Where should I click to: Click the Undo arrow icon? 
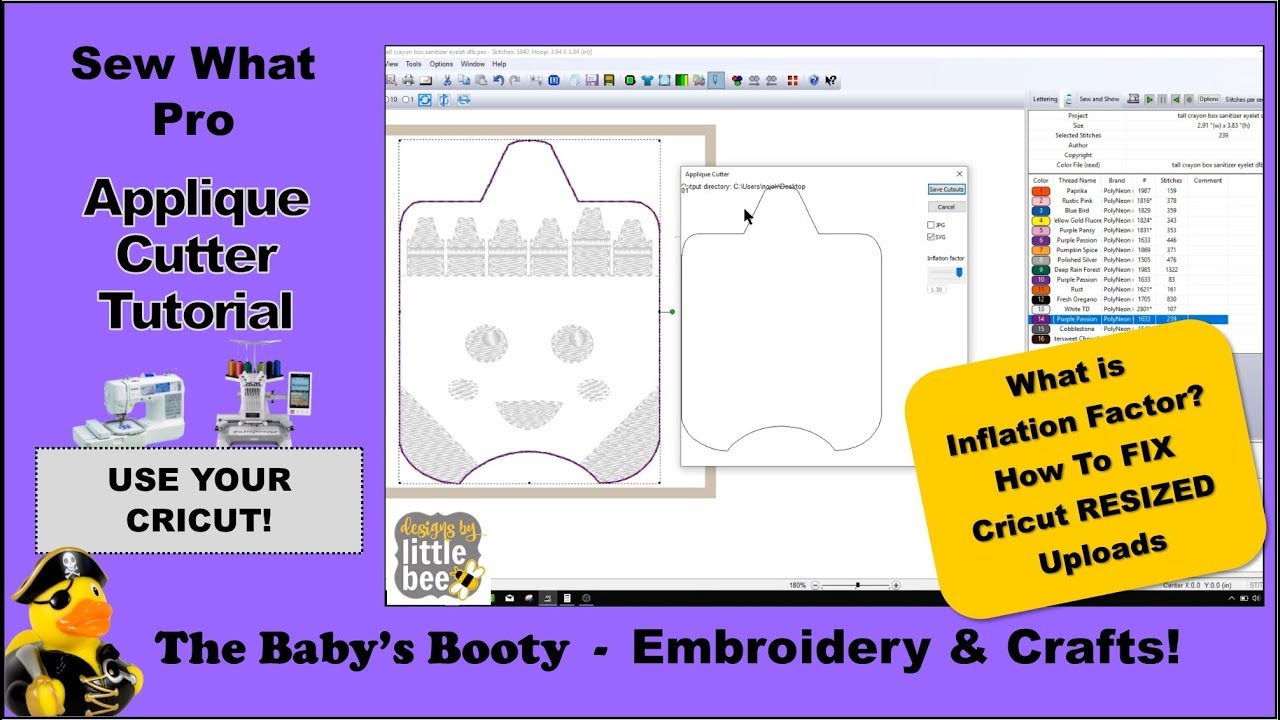pos(498,80)
